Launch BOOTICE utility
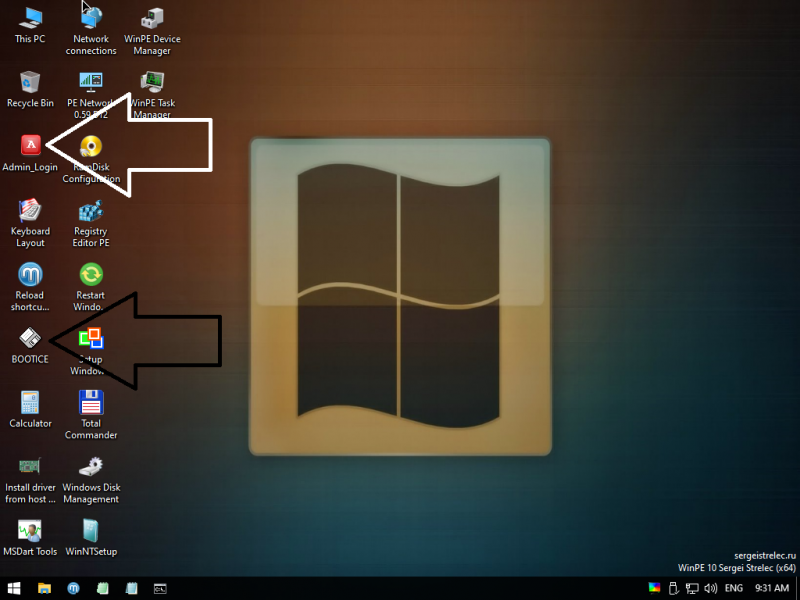Image resolution: width=800 pixels, height=600 pixels. [30, 346]
